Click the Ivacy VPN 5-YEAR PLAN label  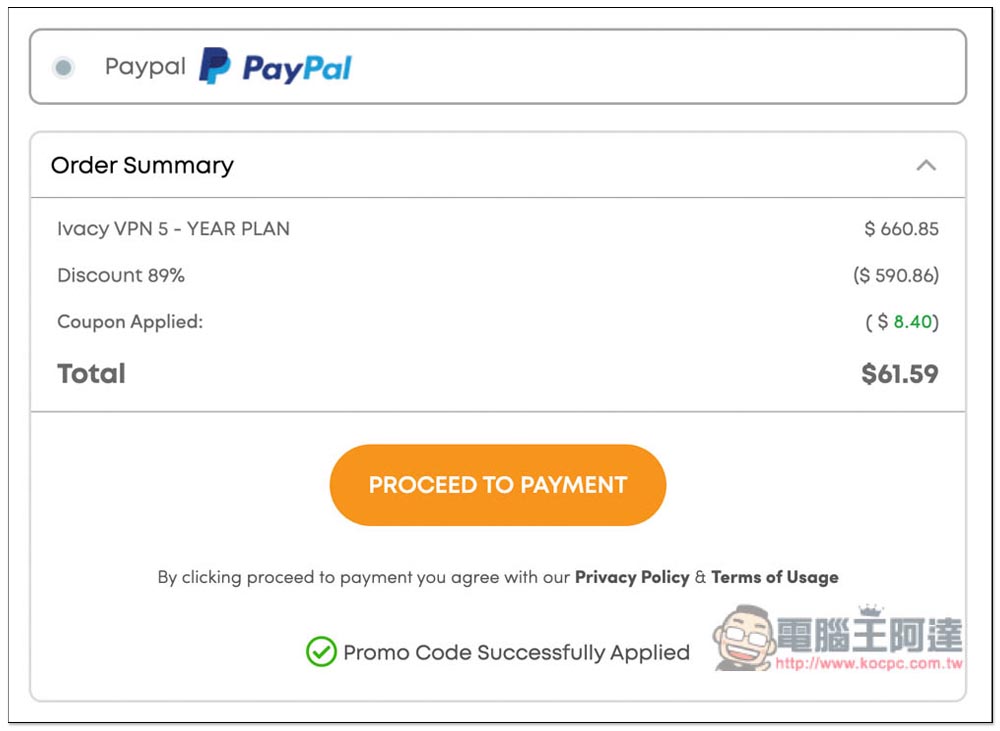click(173, 228)
